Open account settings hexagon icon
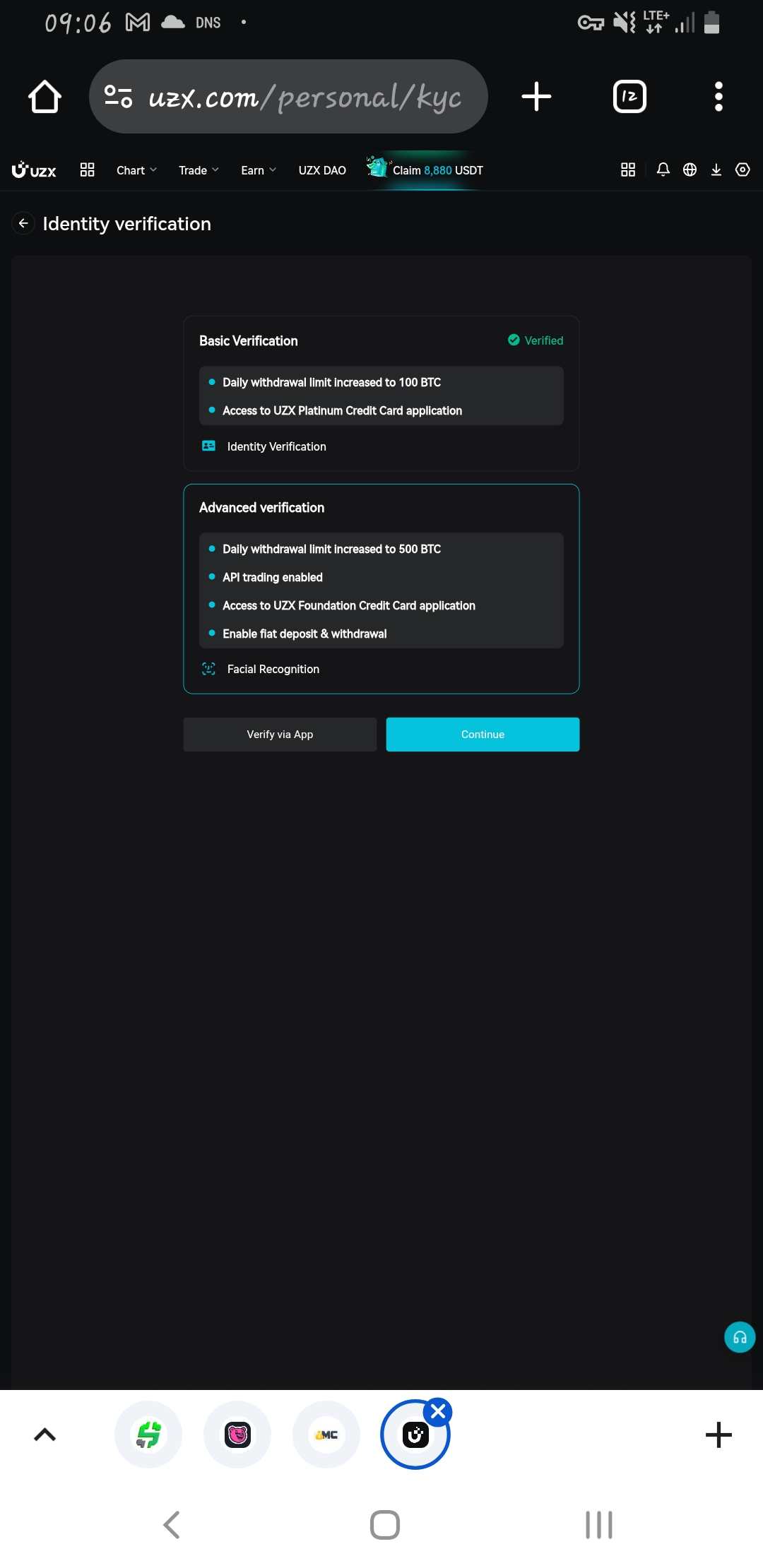 pos(743,170)
